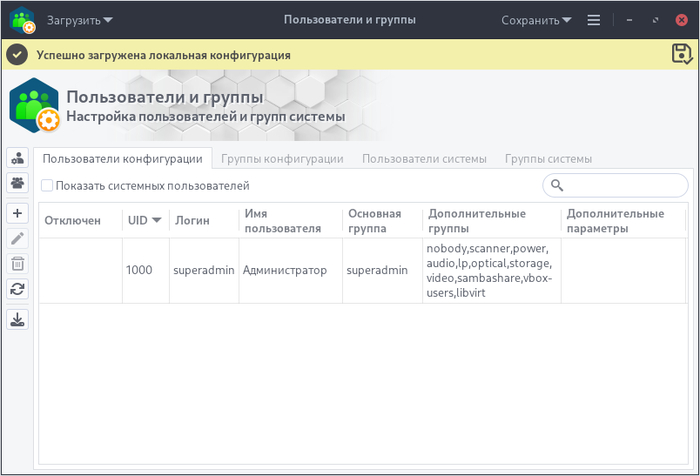Viewport: 700px width, 476px height.
Task: Click the 'Основная группа' column header
Action: [374, 220]
